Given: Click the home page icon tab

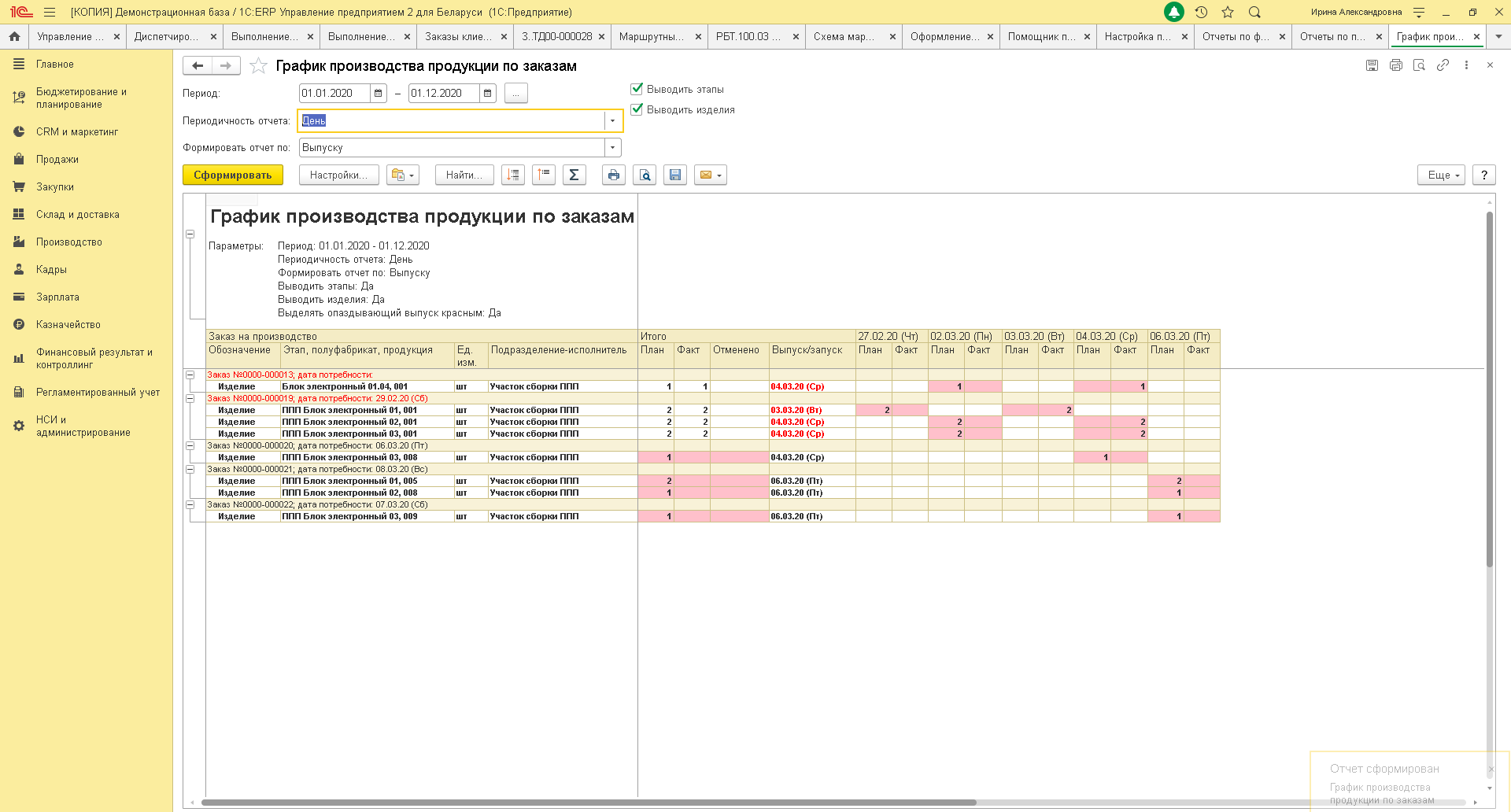Looking at the screenshot, I should (x=14, y=37).
